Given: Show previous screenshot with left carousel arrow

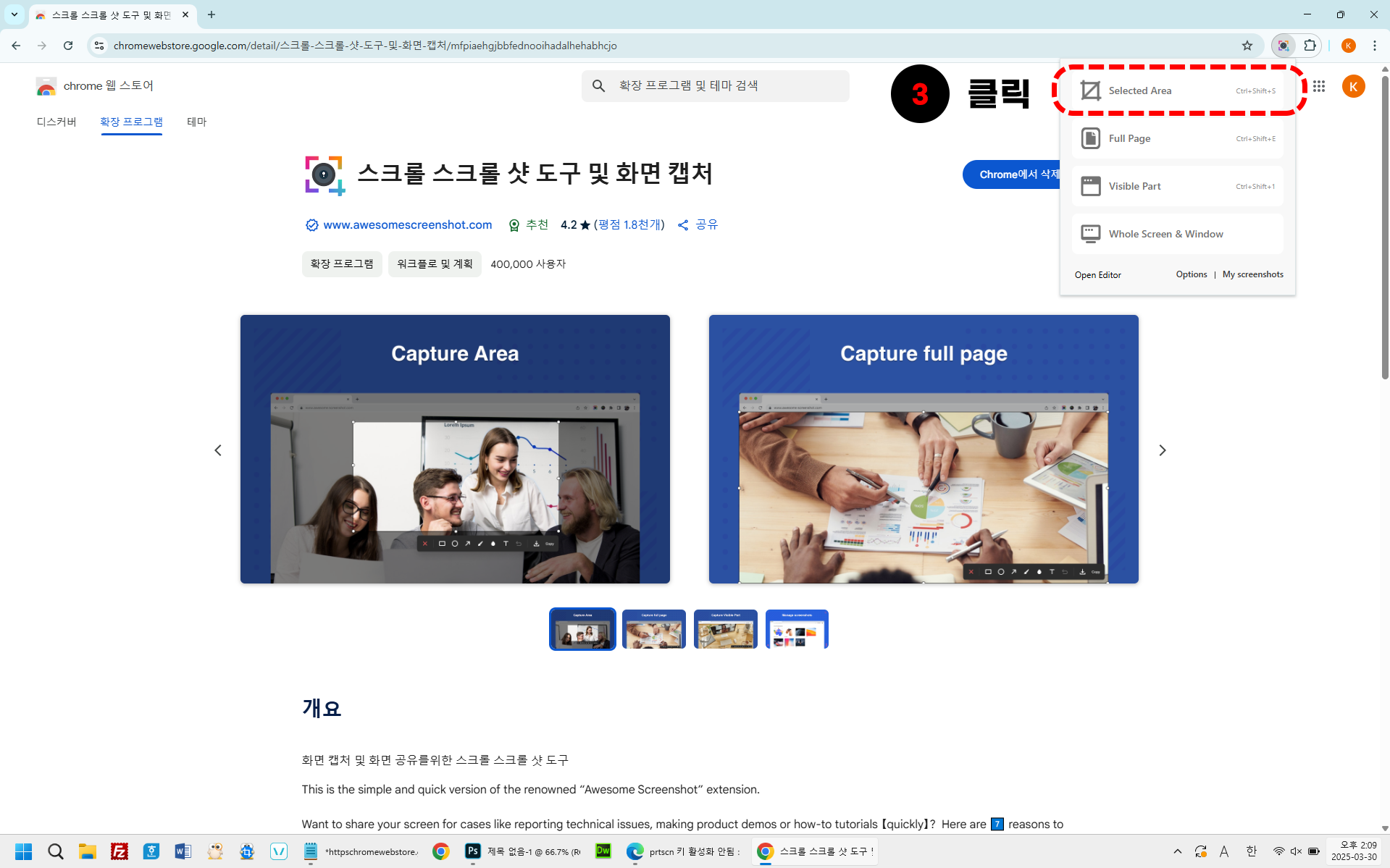Looking at the screenshot, I should tap(217, 450).
